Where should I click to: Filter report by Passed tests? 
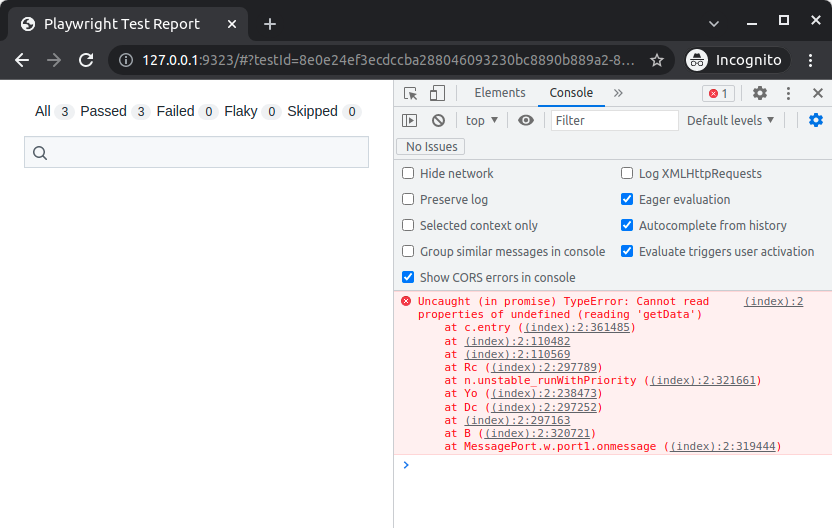click(x=114, y=111)
